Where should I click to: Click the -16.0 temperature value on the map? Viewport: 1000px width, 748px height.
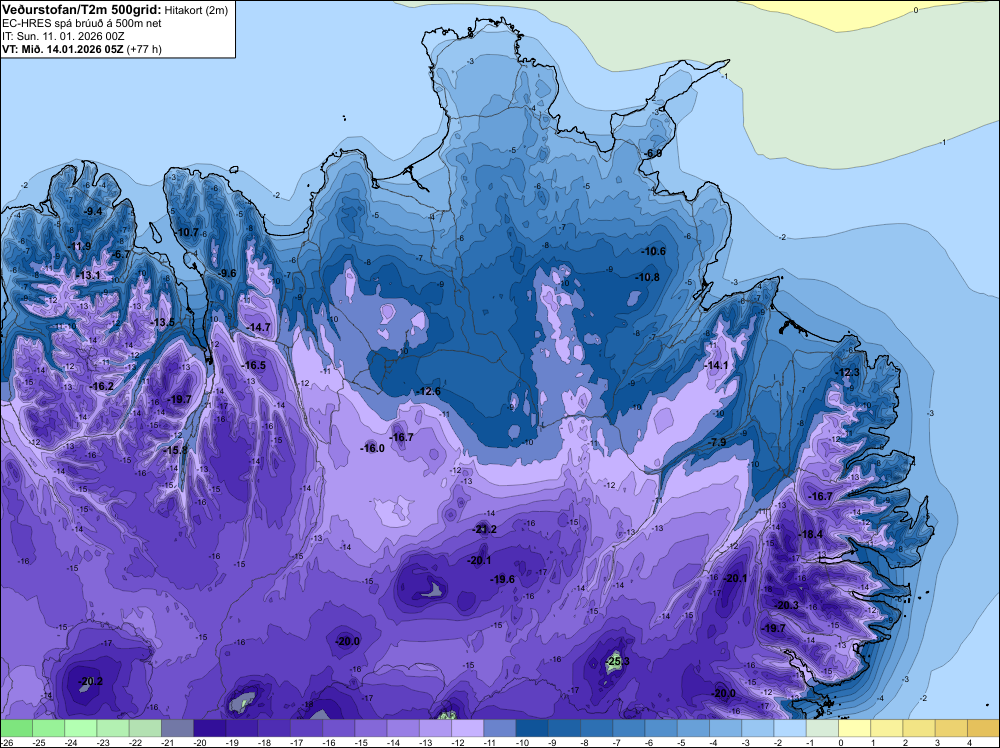click(x=372, y=448)
